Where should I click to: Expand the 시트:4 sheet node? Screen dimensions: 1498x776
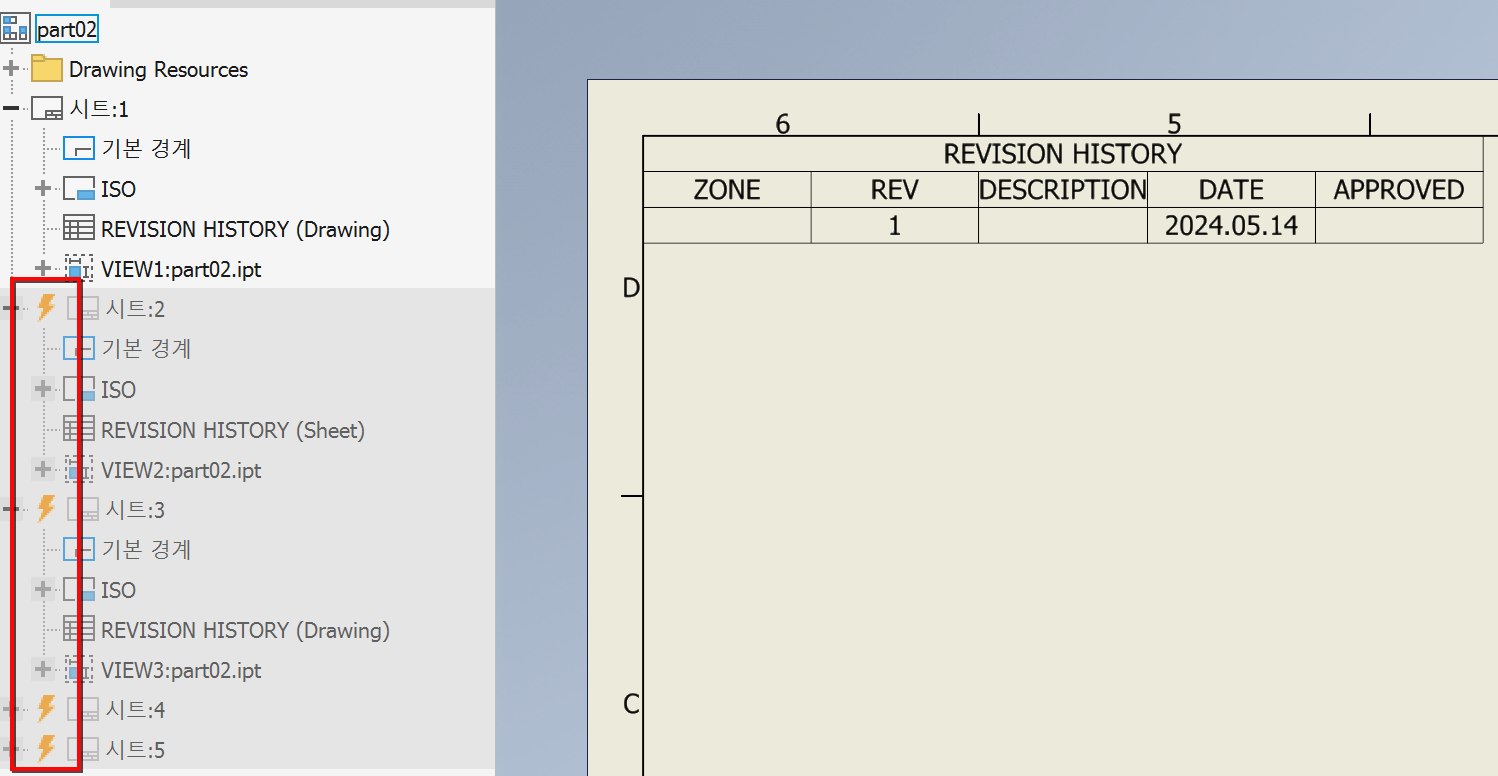coord(9,709)
